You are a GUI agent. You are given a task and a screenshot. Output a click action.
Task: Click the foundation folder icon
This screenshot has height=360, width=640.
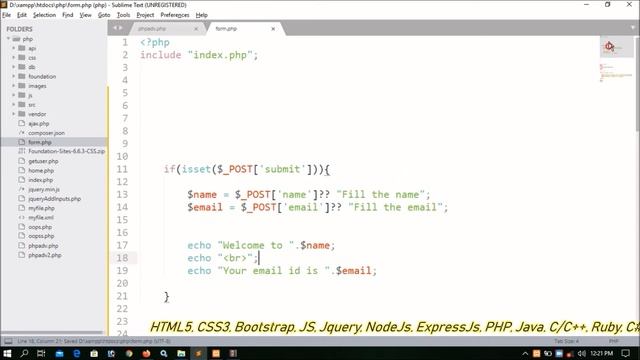tap(22, 76)
